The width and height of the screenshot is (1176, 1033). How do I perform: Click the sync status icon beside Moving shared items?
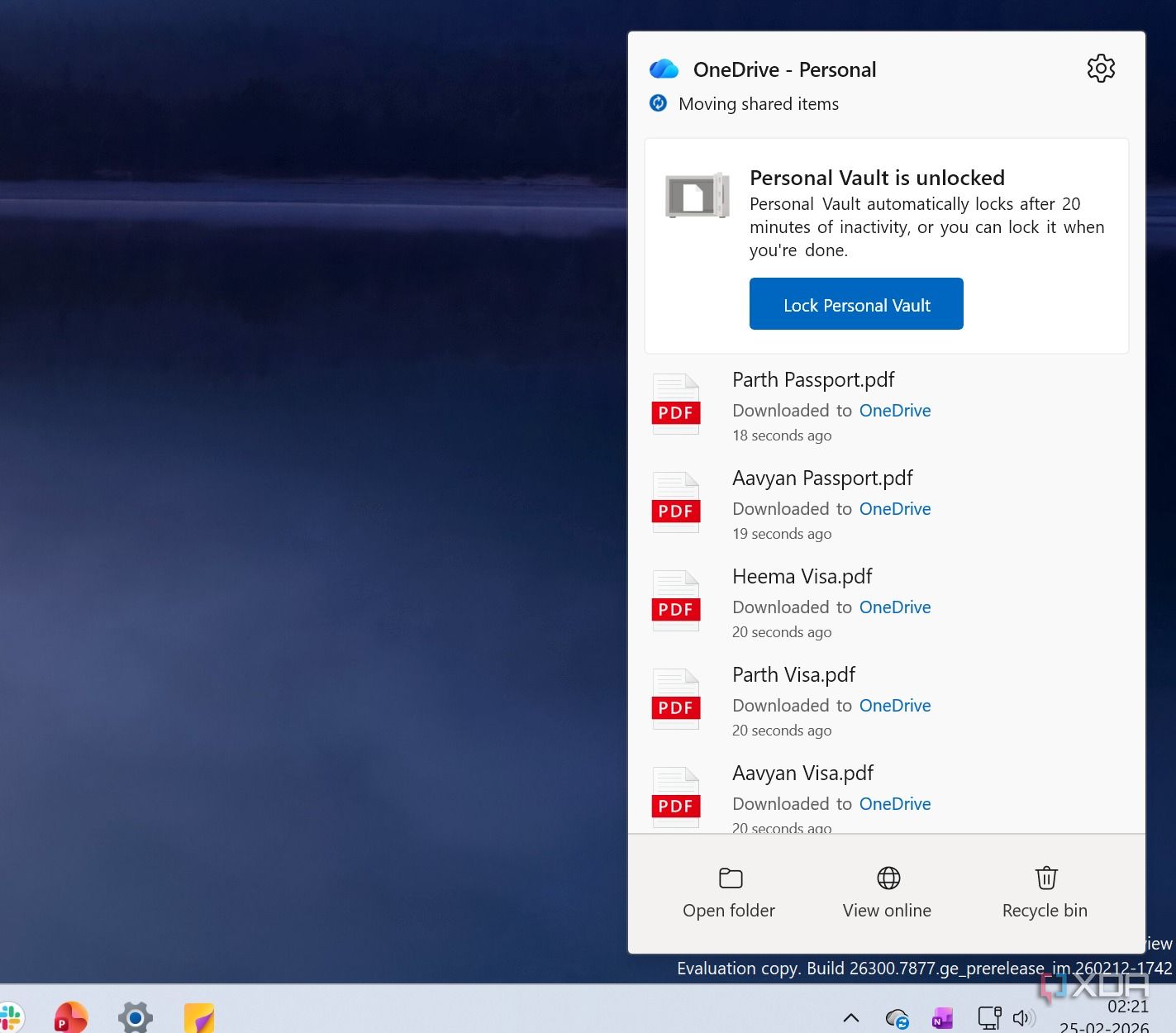pyautogui.click(x=658, y=103)
